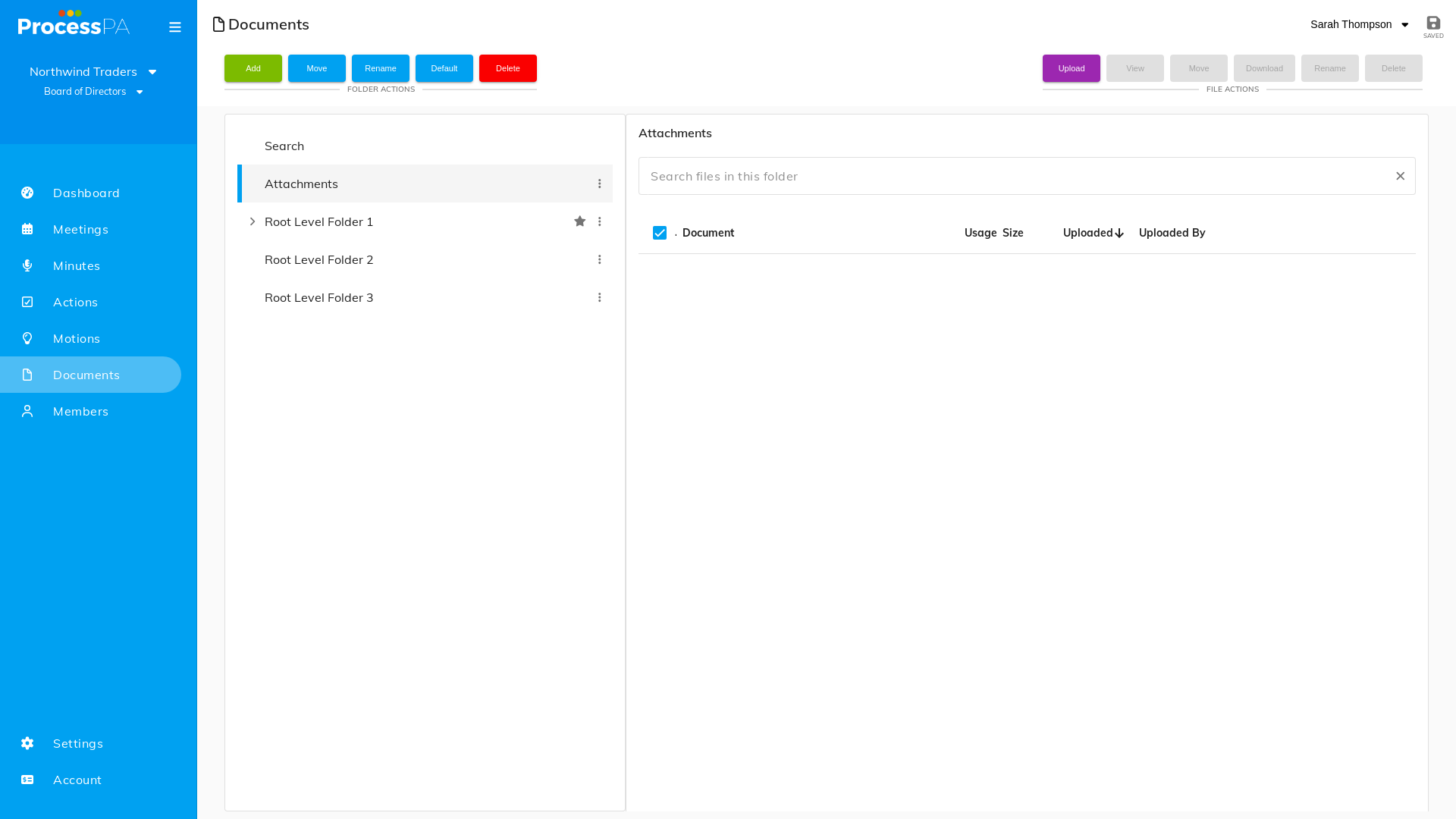The width and height of the screenshot is (1456, 819).
Task: Click the folder Rename button
Action: click(381, 68)
